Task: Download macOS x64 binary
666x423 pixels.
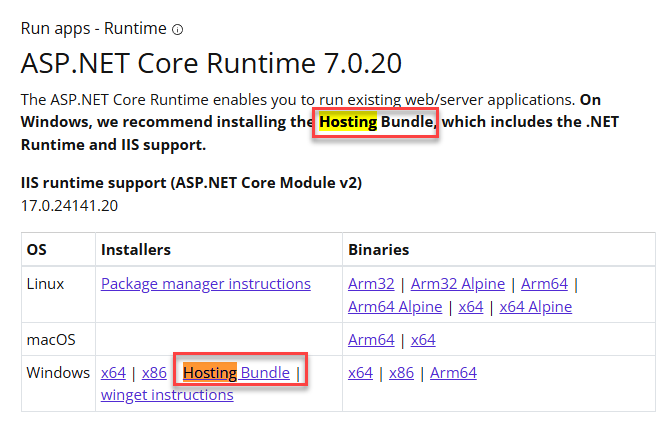Action: tap(423, 340)
